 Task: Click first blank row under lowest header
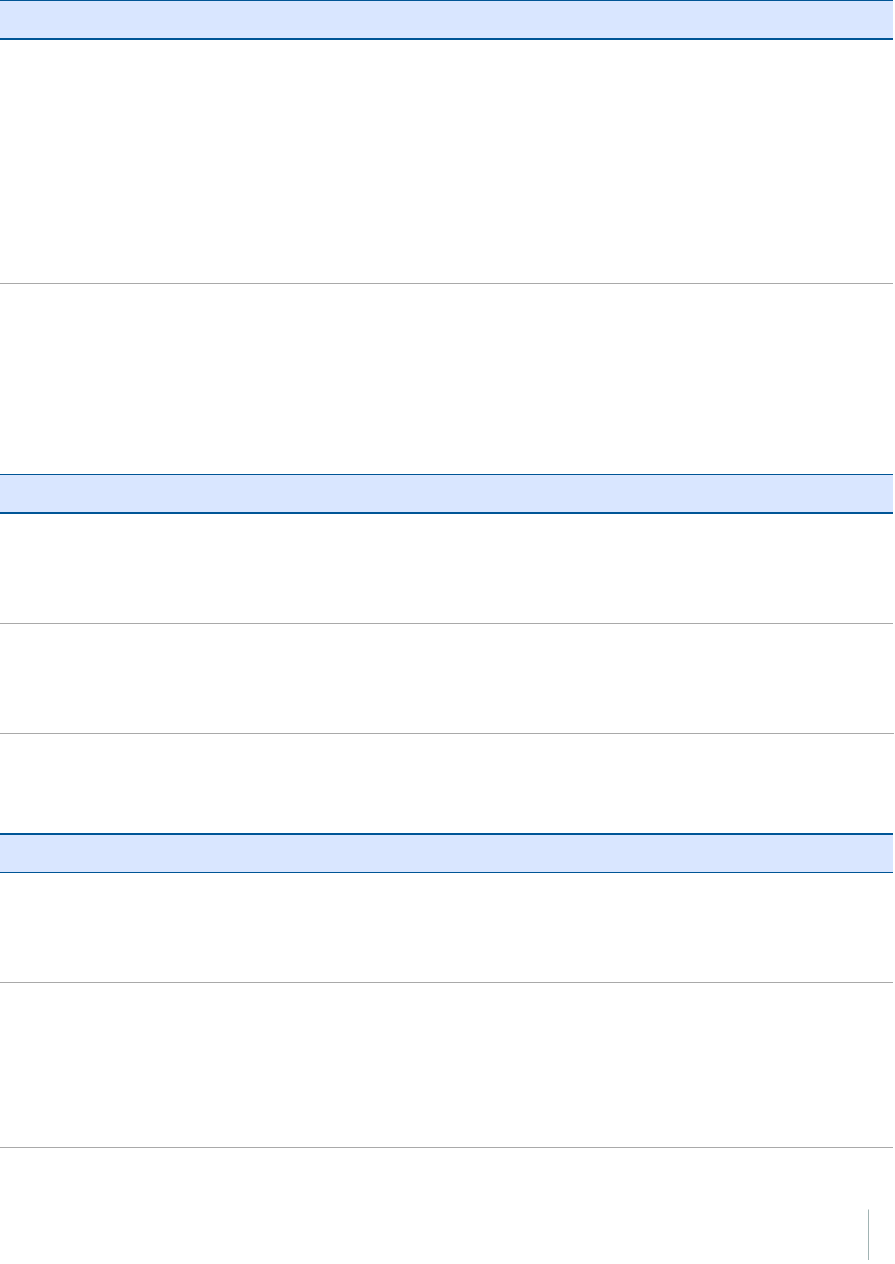[x=447, y=928]
